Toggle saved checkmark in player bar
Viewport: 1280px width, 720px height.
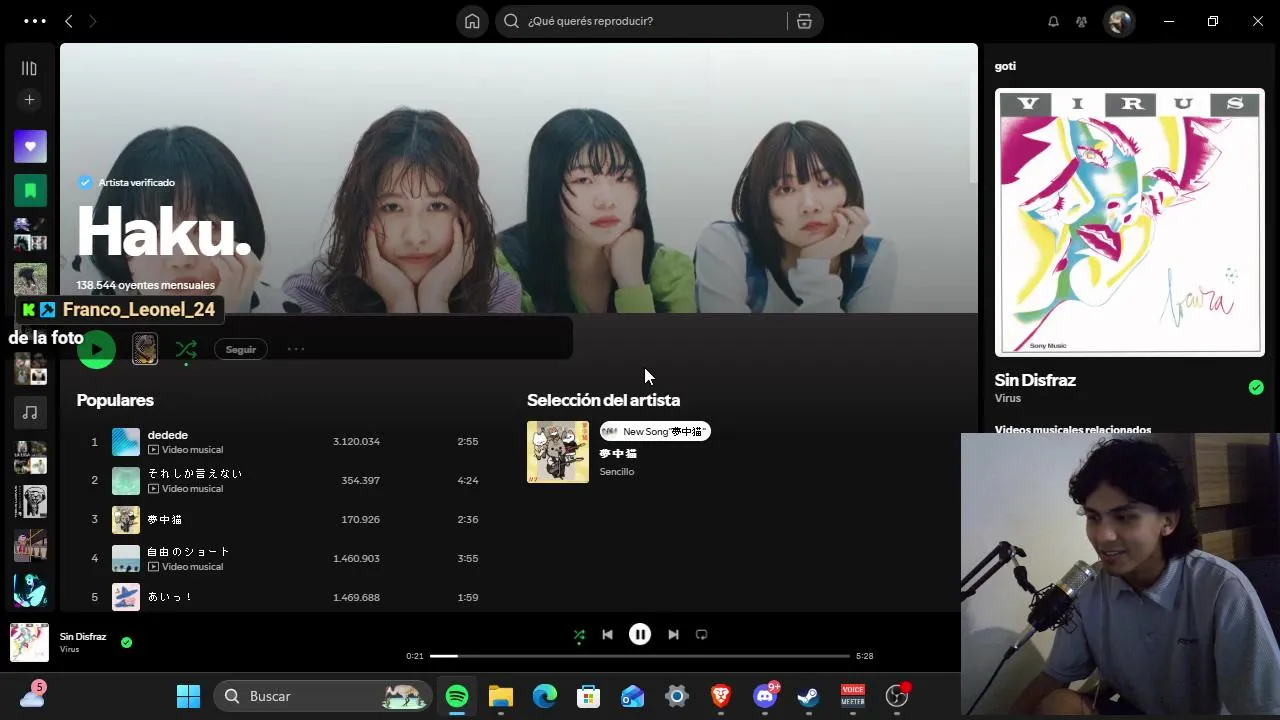pyautogui.click(x=126, y=642)
